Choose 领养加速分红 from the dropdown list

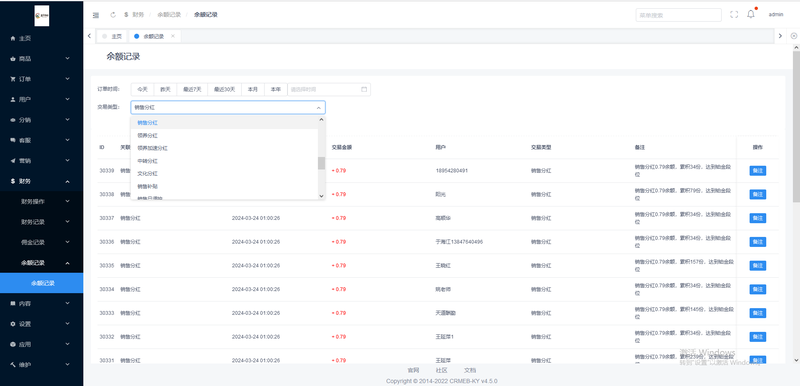[x=224, y=148]
